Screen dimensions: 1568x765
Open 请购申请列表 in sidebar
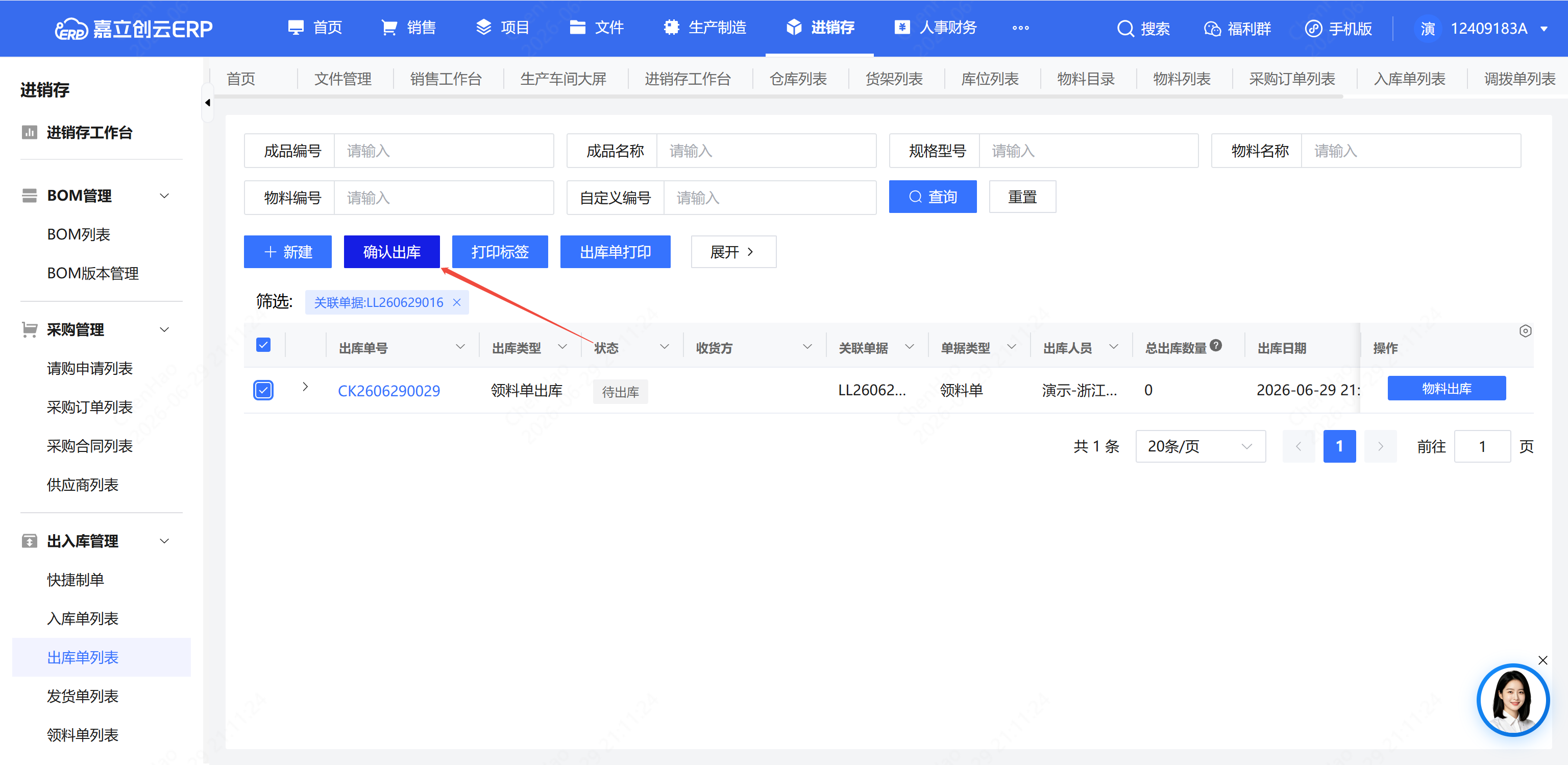[x=89, y=369]
